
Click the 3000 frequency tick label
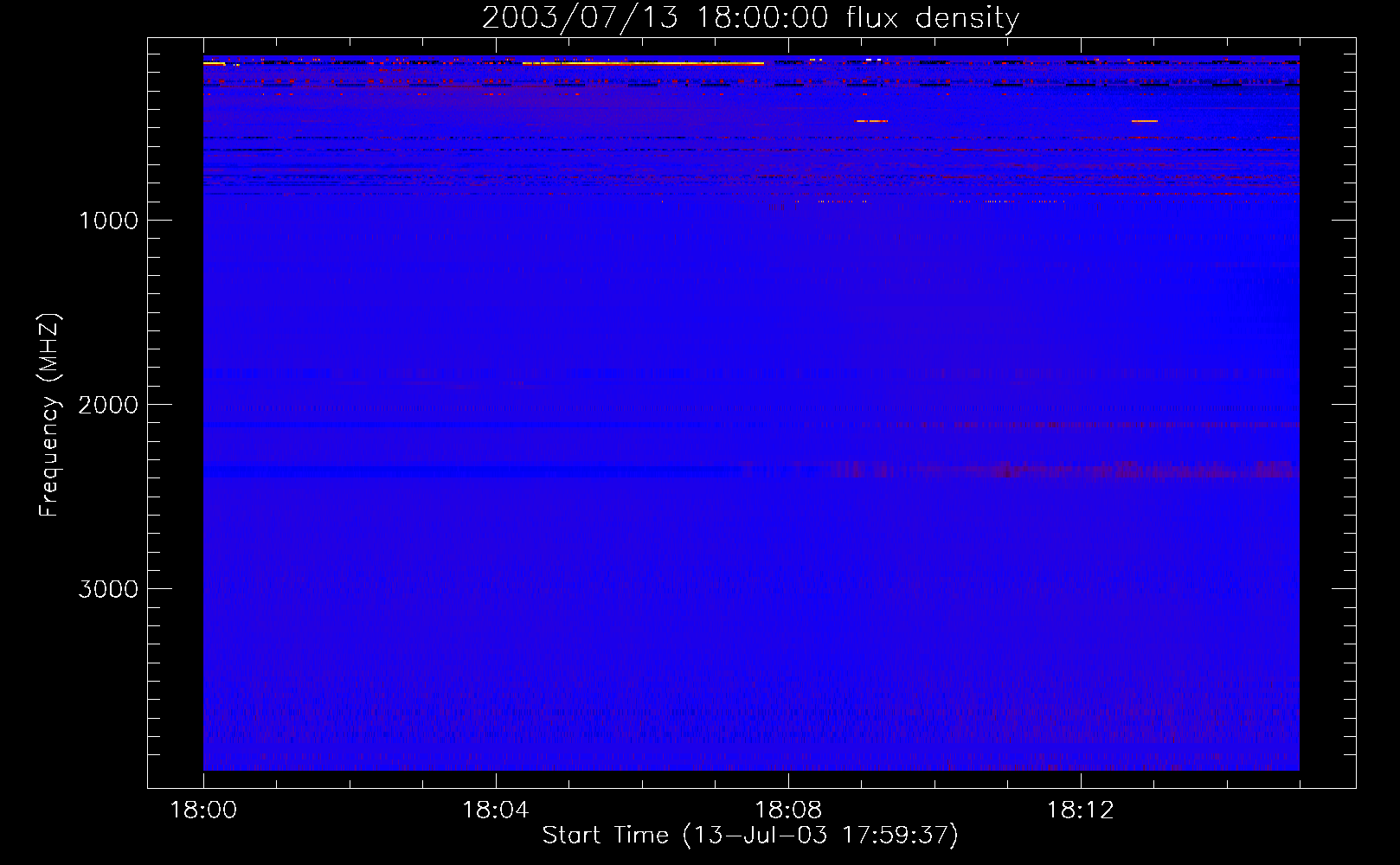click(x=108, y=589)
